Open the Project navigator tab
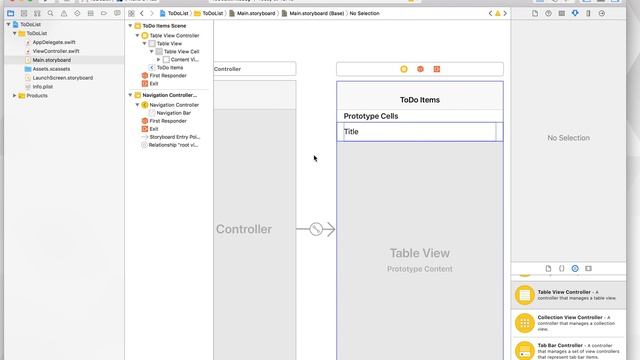The height and width of the screenshot is (360, 640). tap(11, 13)
